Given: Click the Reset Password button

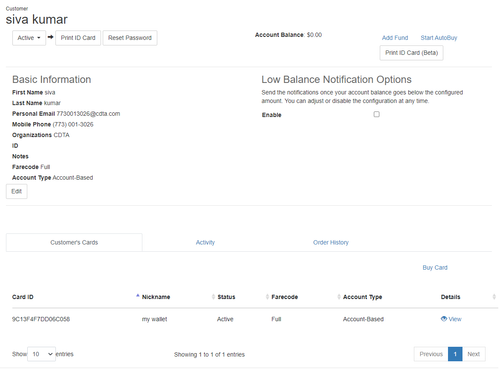Looking at the screenshot, I should (x=130, y=38).
